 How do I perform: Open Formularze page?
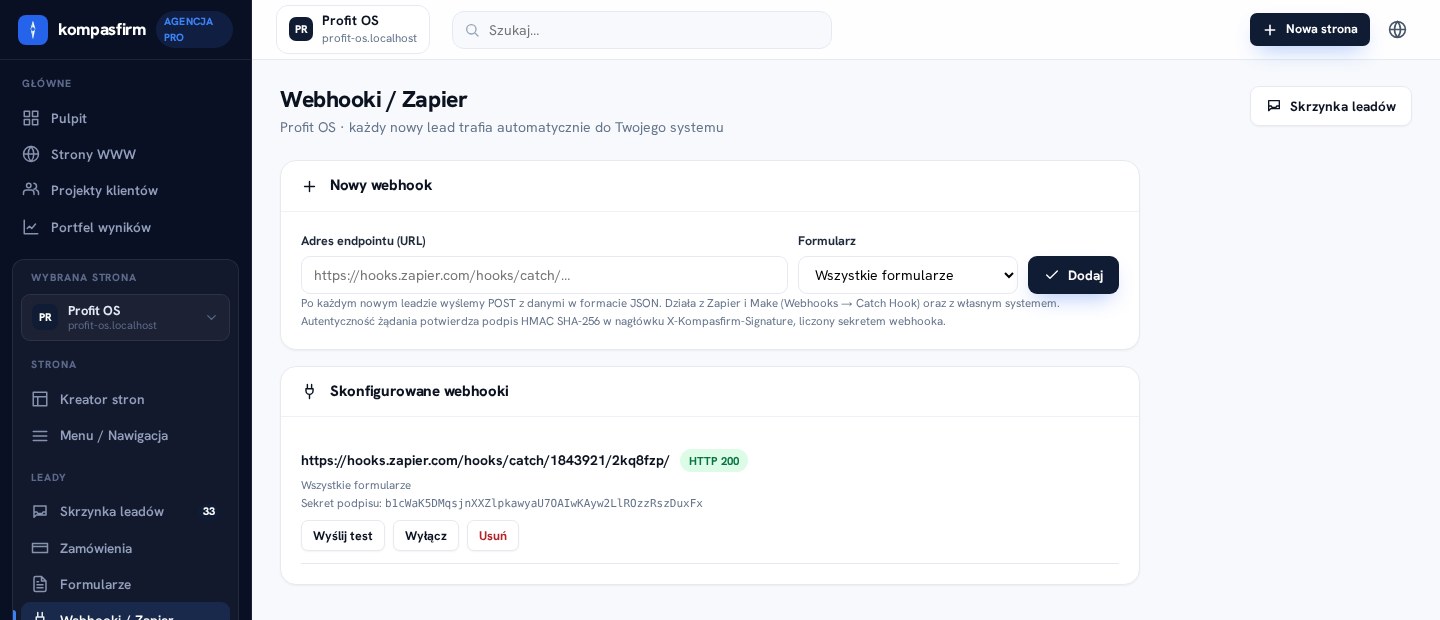tap(125, 584)
